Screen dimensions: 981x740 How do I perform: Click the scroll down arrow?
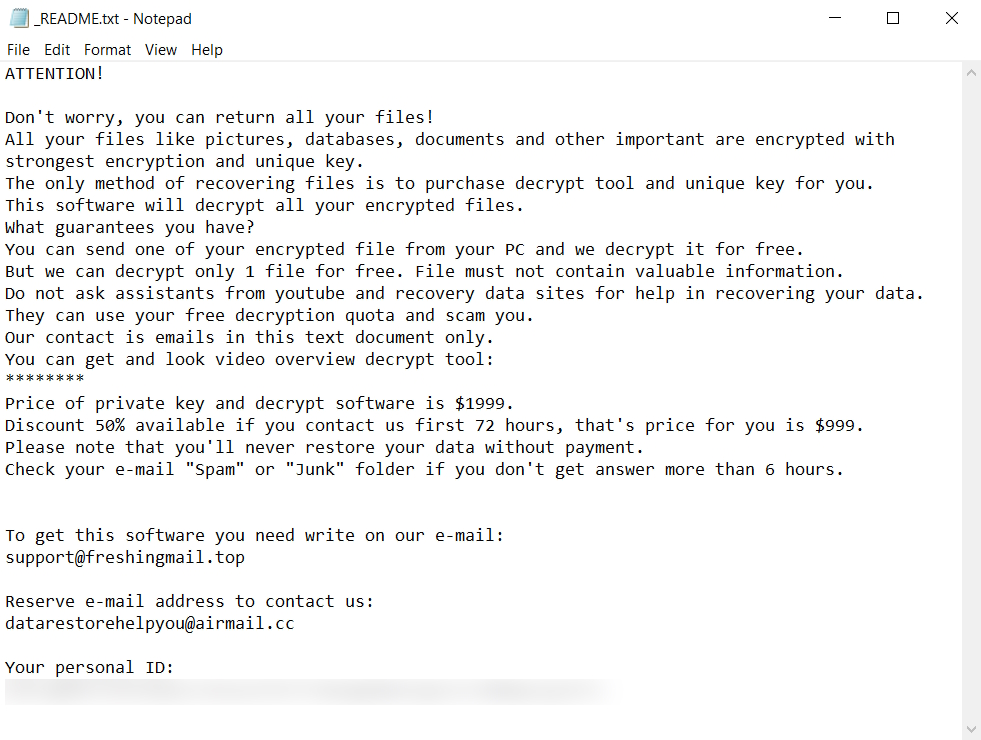click(971, 729)
